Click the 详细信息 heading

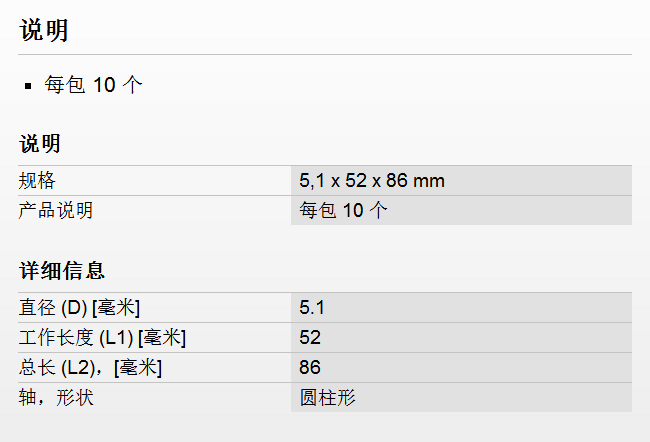tap(62, 271)
